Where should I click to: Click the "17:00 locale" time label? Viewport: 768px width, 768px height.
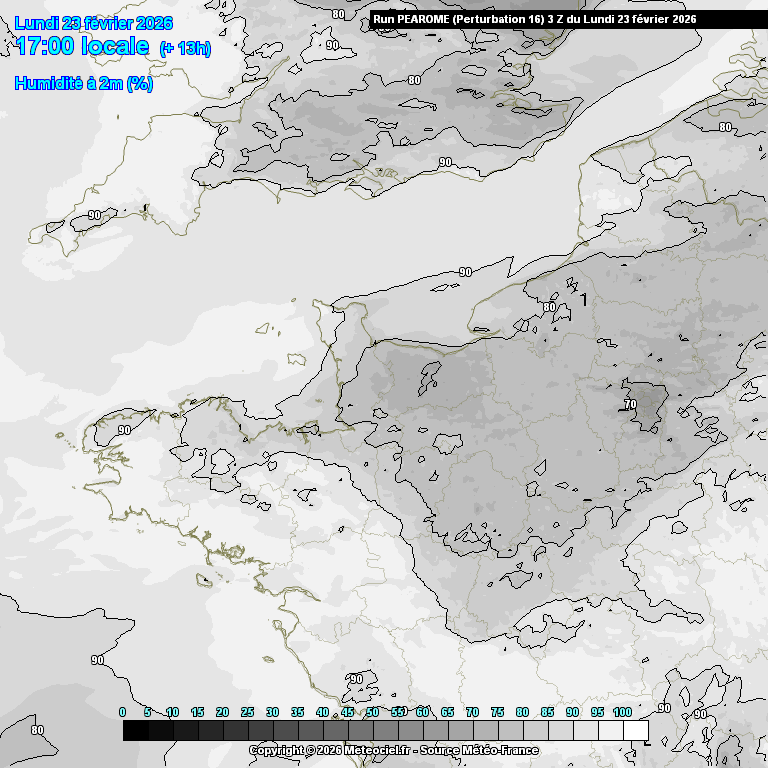[x=82, y=47]
